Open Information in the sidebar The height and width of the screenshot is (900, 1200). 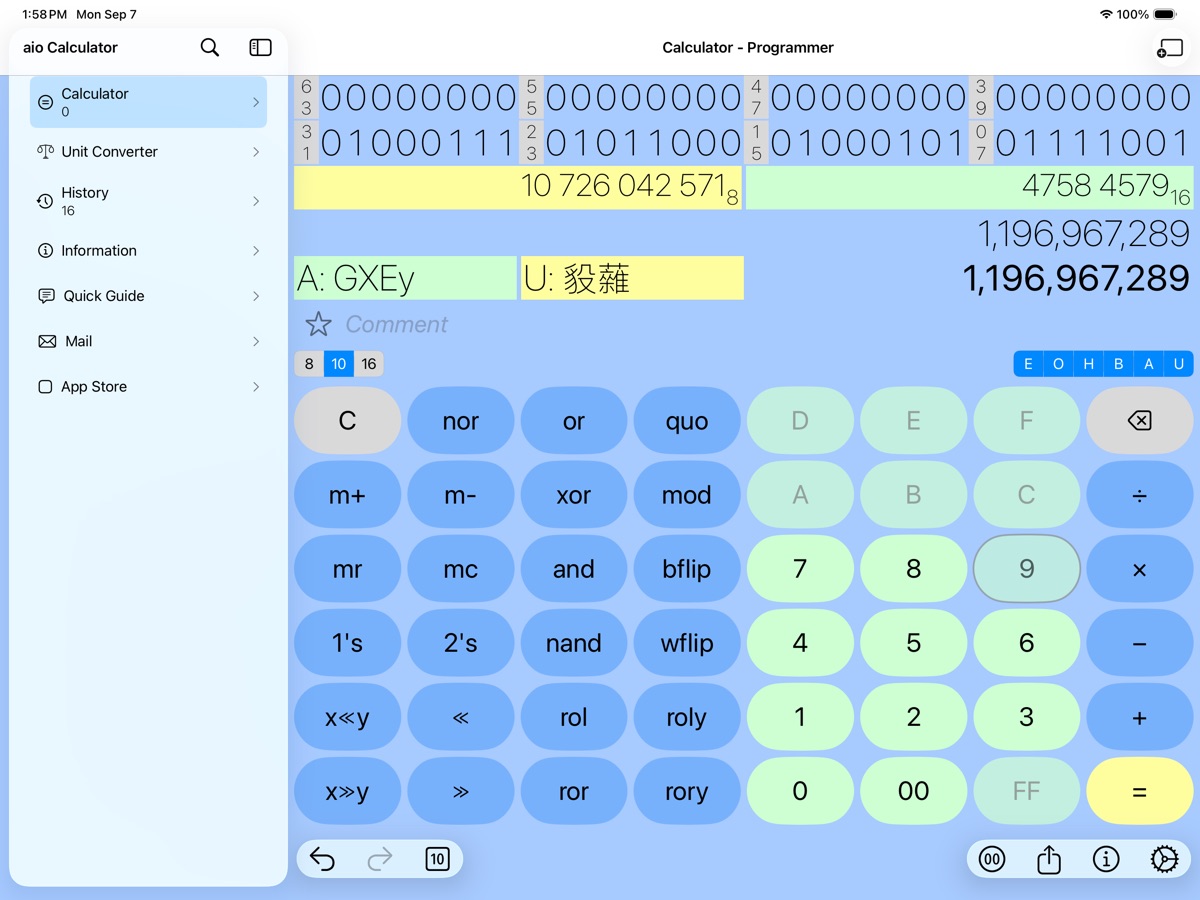pyautogui.click(x=148, y=251)
